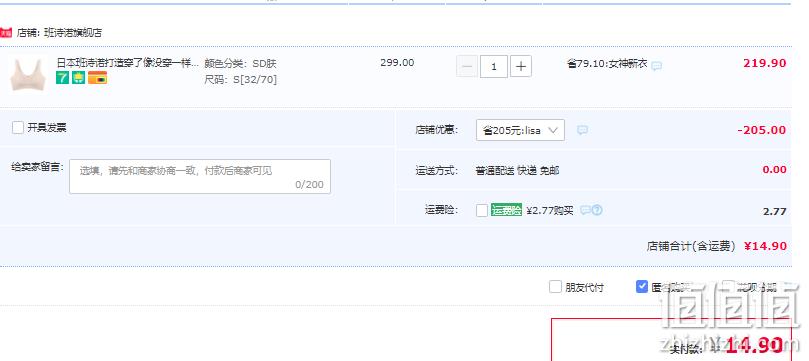The image size is (809, 361).
Task: Click the chat bubble icon beside ¥2.77购买
Action: 585,210
